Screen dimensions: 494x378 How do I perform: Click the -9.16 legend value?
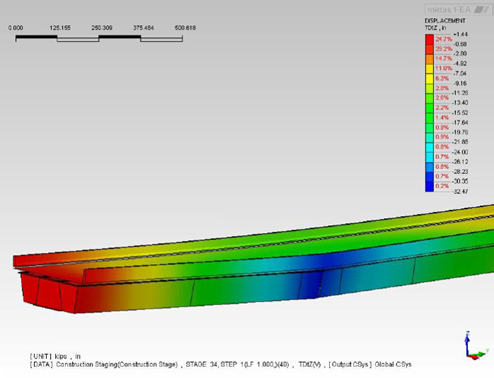[460, 83]
